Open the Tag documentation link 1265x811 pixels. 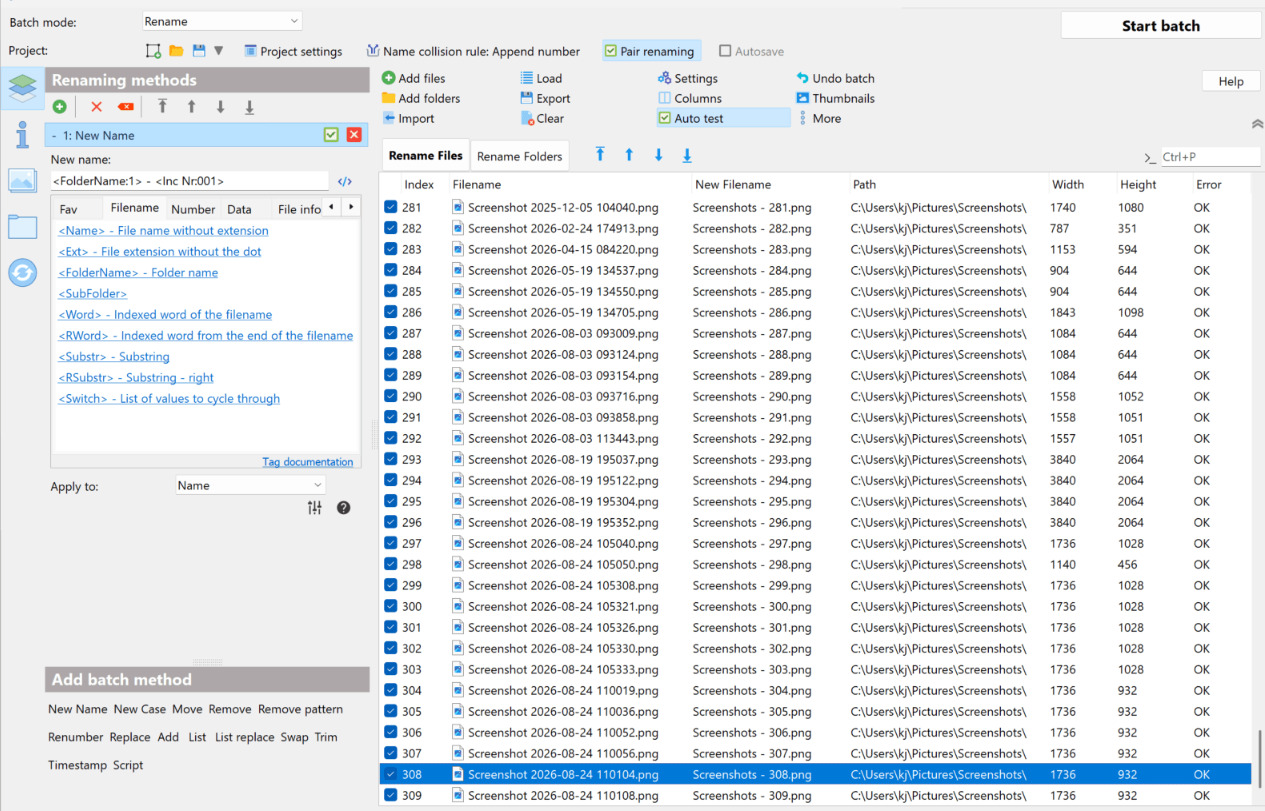click(x=308, y=462)
